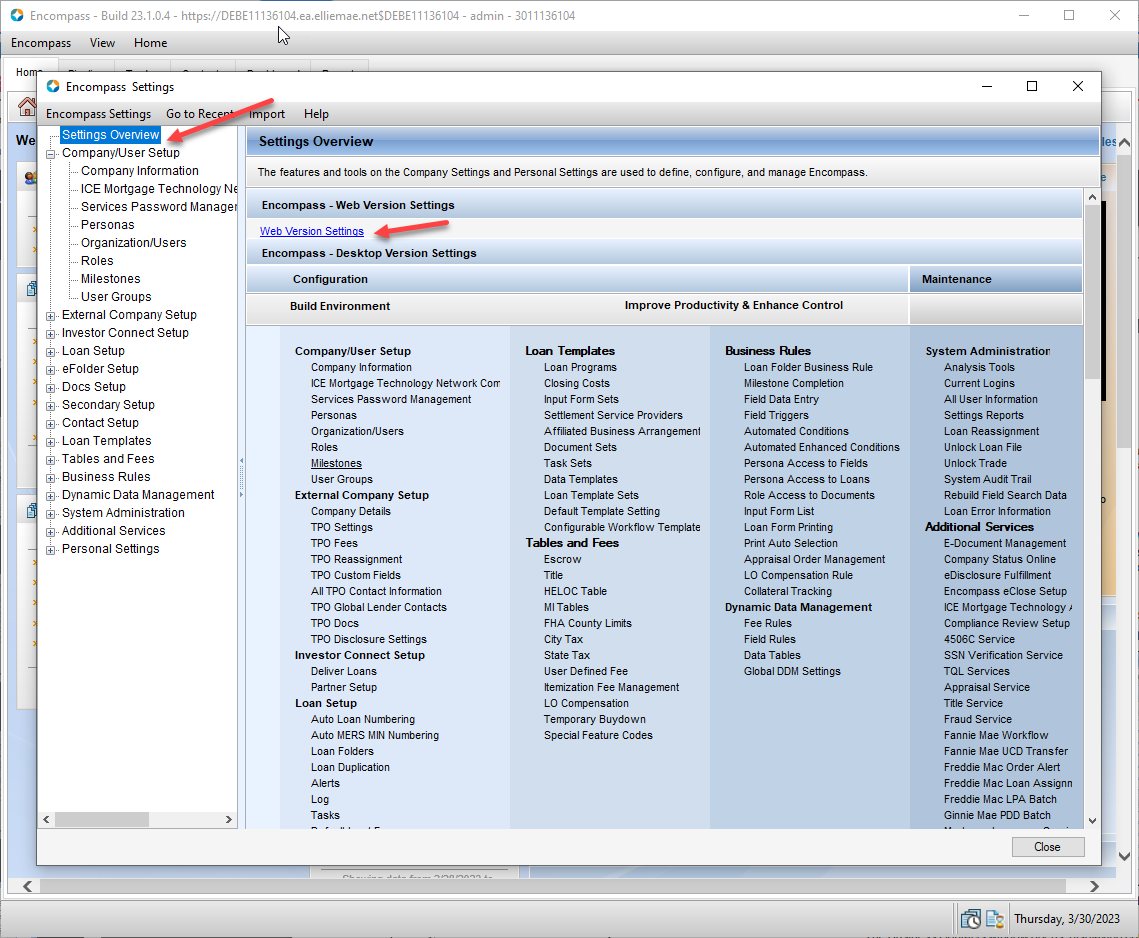The image size is (1139, 938).
Task: Select Additional Services in the left tree
Action: (x=113, y=531)
